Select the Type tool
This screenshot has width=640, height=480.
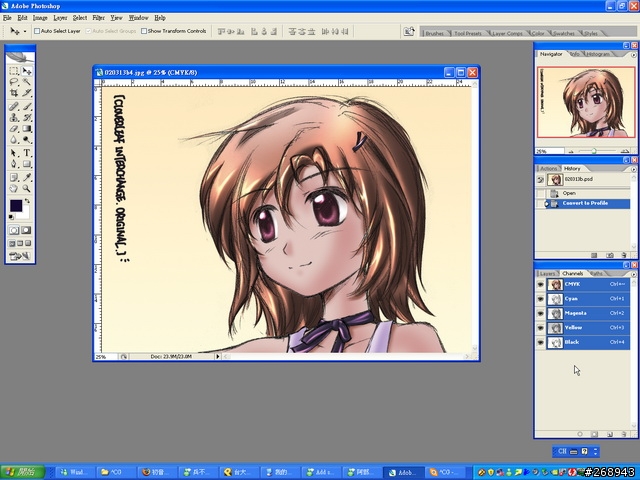[x=27, y=153]
